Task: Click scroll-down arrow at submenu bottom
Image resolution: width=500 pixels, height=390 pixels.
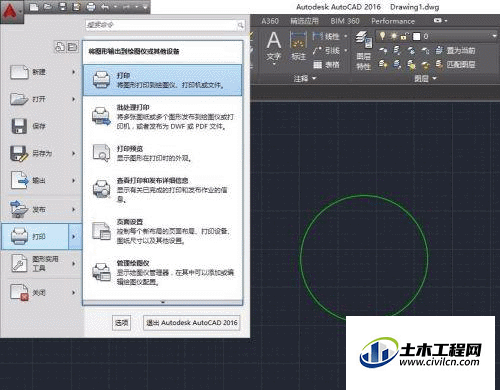Action: pyautogui.click(x=163, y=302)
